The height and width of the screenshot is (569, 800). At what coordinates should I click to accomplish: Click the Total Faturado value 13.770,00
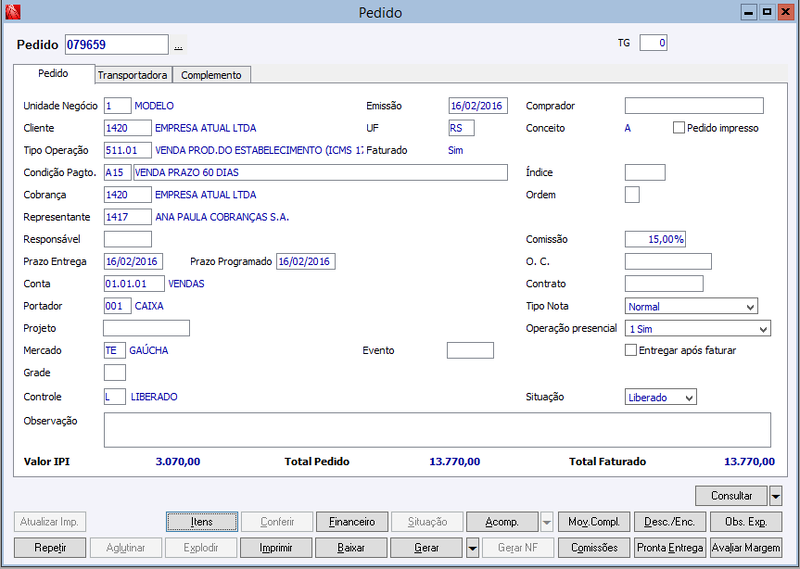point(749,461)
